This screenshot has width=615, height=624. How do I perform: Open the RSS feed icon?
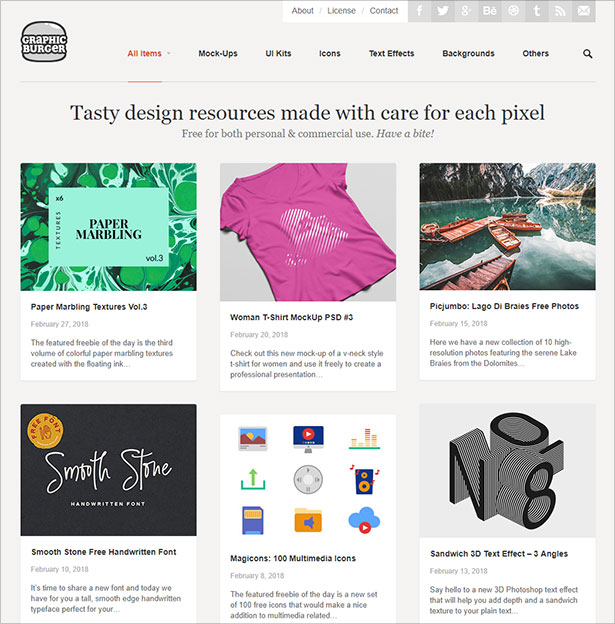pos(560,11)
